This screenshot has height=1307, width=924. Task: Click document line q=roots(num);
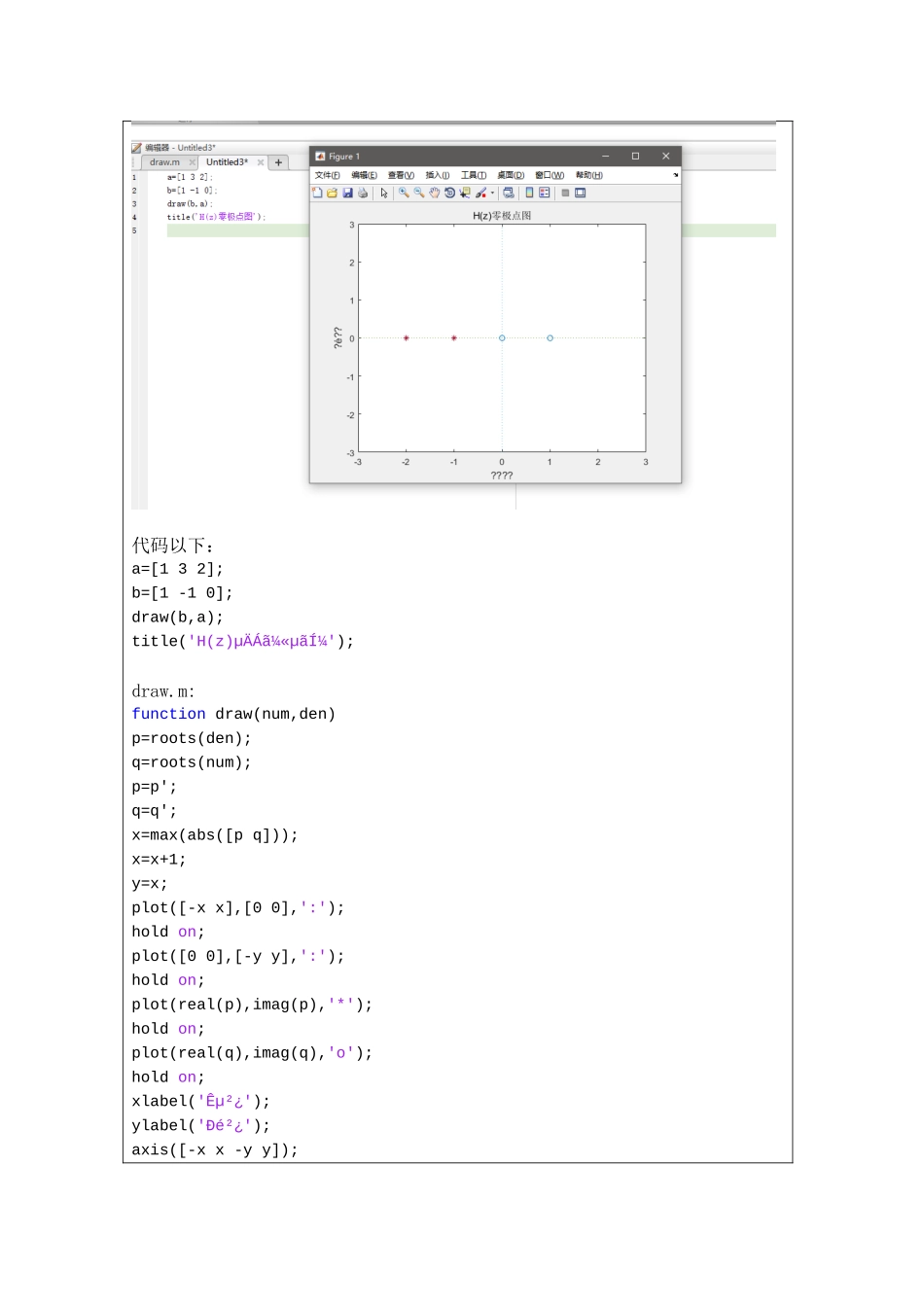[x=192, y=762]
